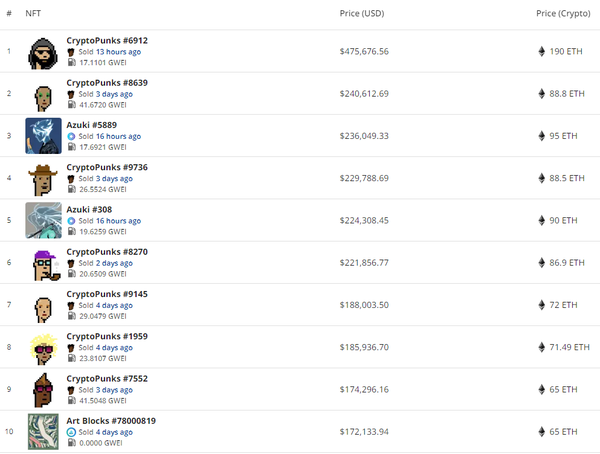Screen dimensions: 600x454
Task: Click the marketplace icon in the CryptoPunks #7552 row
Action: 71,390
